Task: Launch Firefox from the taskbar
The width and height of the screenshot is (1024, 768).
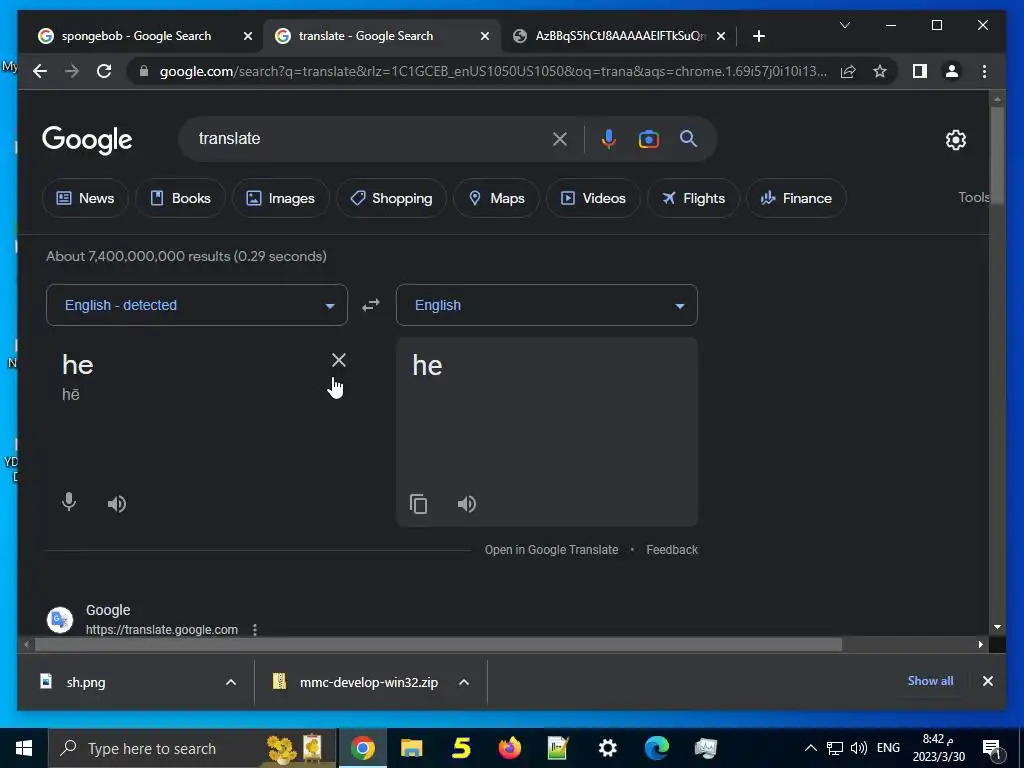Action: click(509, 748)
